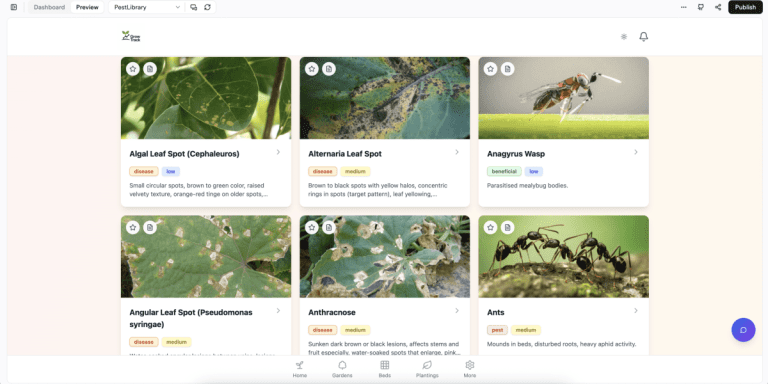Click Ants description about mounds in beds
The width and height of the screenshot is (768, 384).
[x=561, y=344]
